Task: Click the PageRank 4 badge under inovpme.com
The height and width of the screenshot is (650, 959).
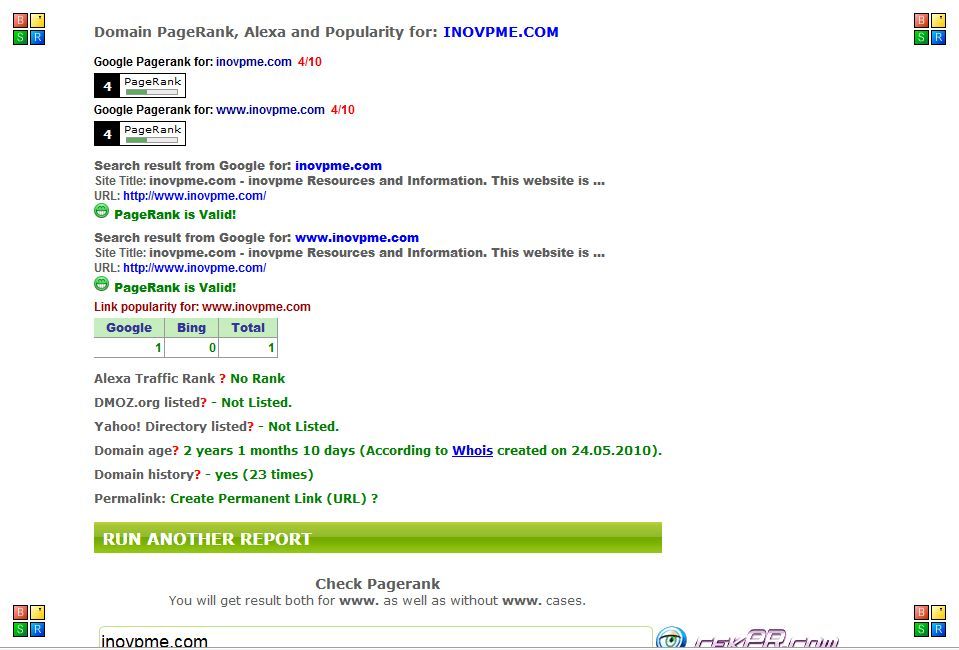Action: [139, 86]
